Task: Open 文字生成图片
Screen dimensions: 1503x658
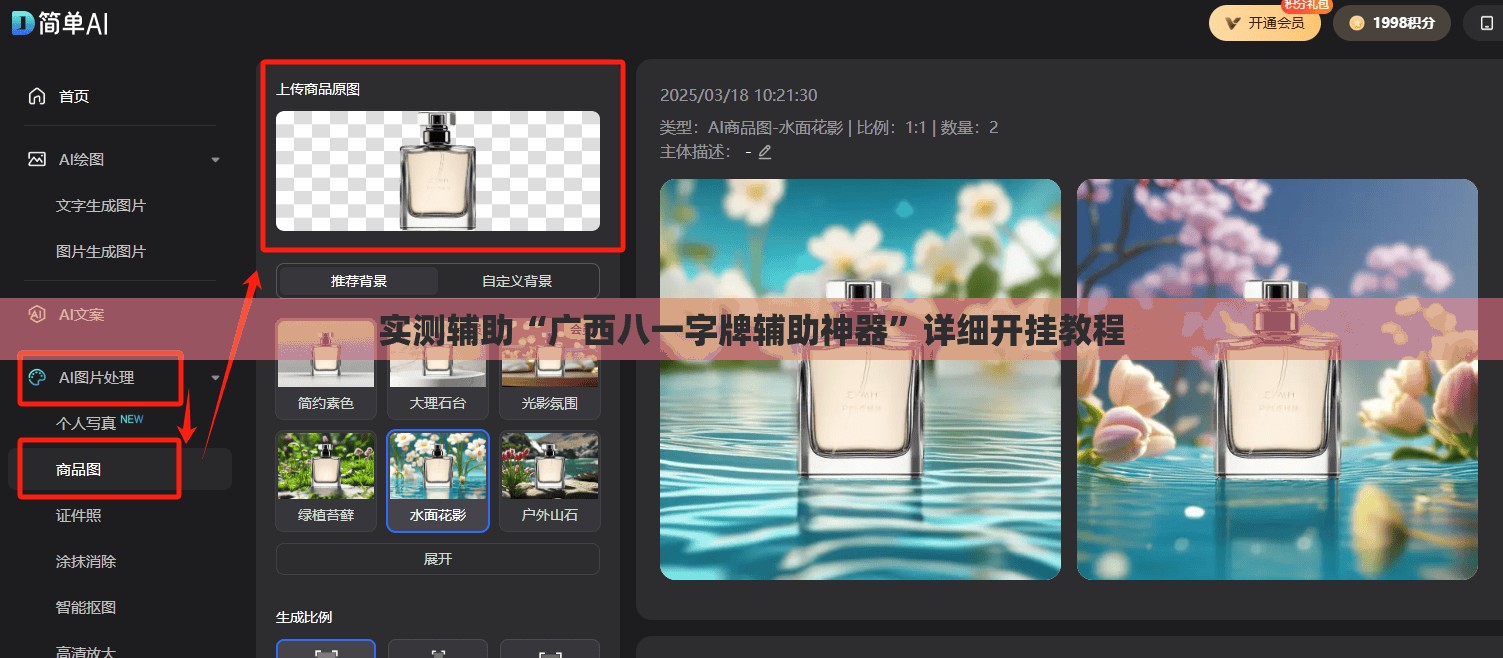Action: pos(101,205)
